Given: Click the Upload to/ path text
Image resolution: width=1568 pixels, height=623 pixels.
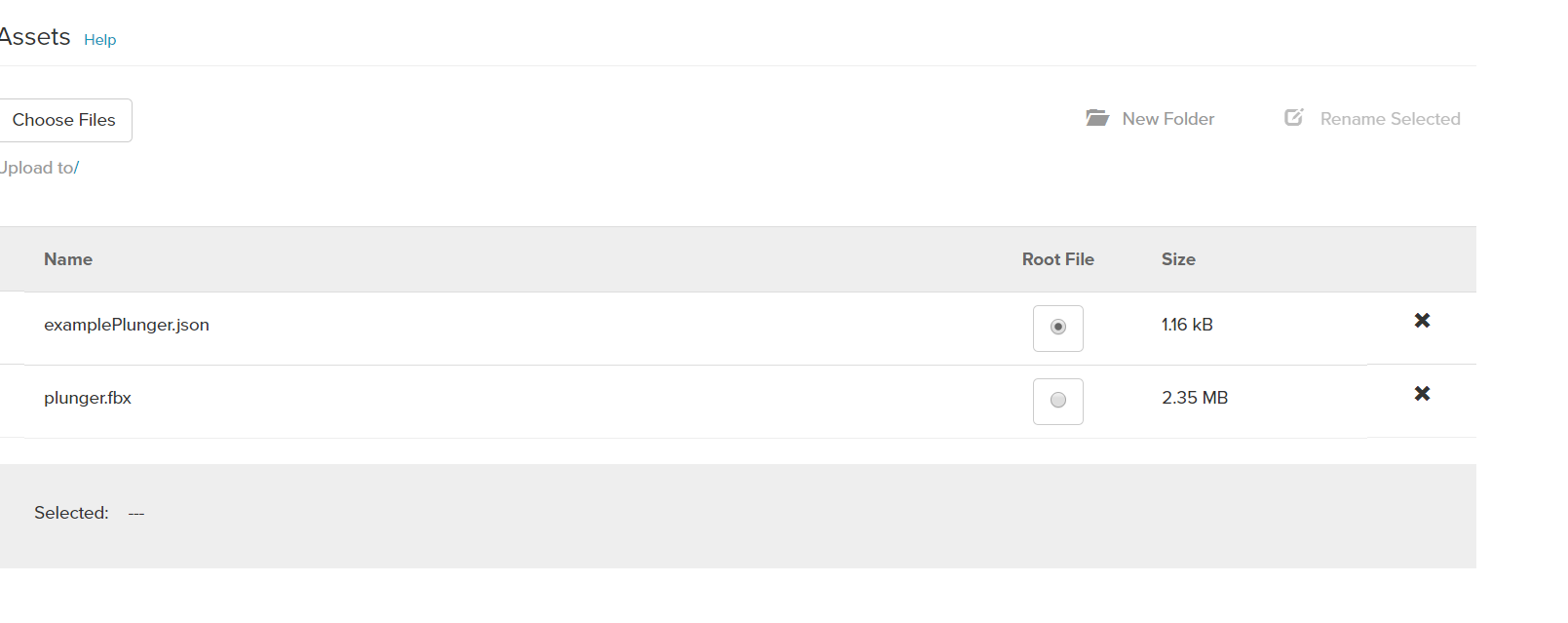Looking at the screenshot, I should [x=39, y=168].
